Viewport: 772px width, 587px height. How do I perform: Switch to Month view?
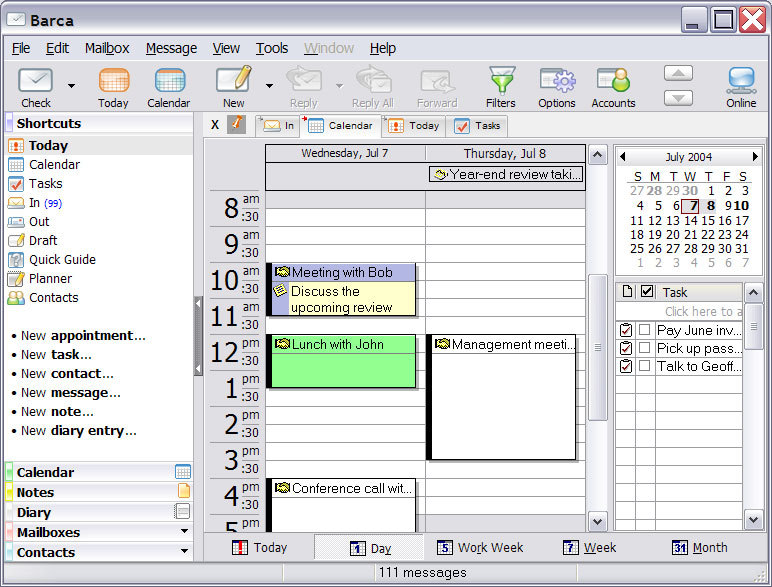(700, 548)
